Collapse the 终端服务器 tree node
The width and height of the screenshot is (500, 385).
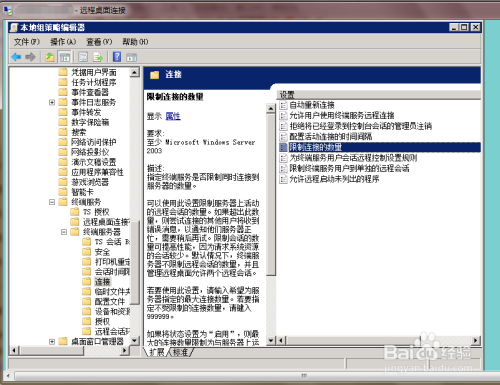click(x=64, y=232)
